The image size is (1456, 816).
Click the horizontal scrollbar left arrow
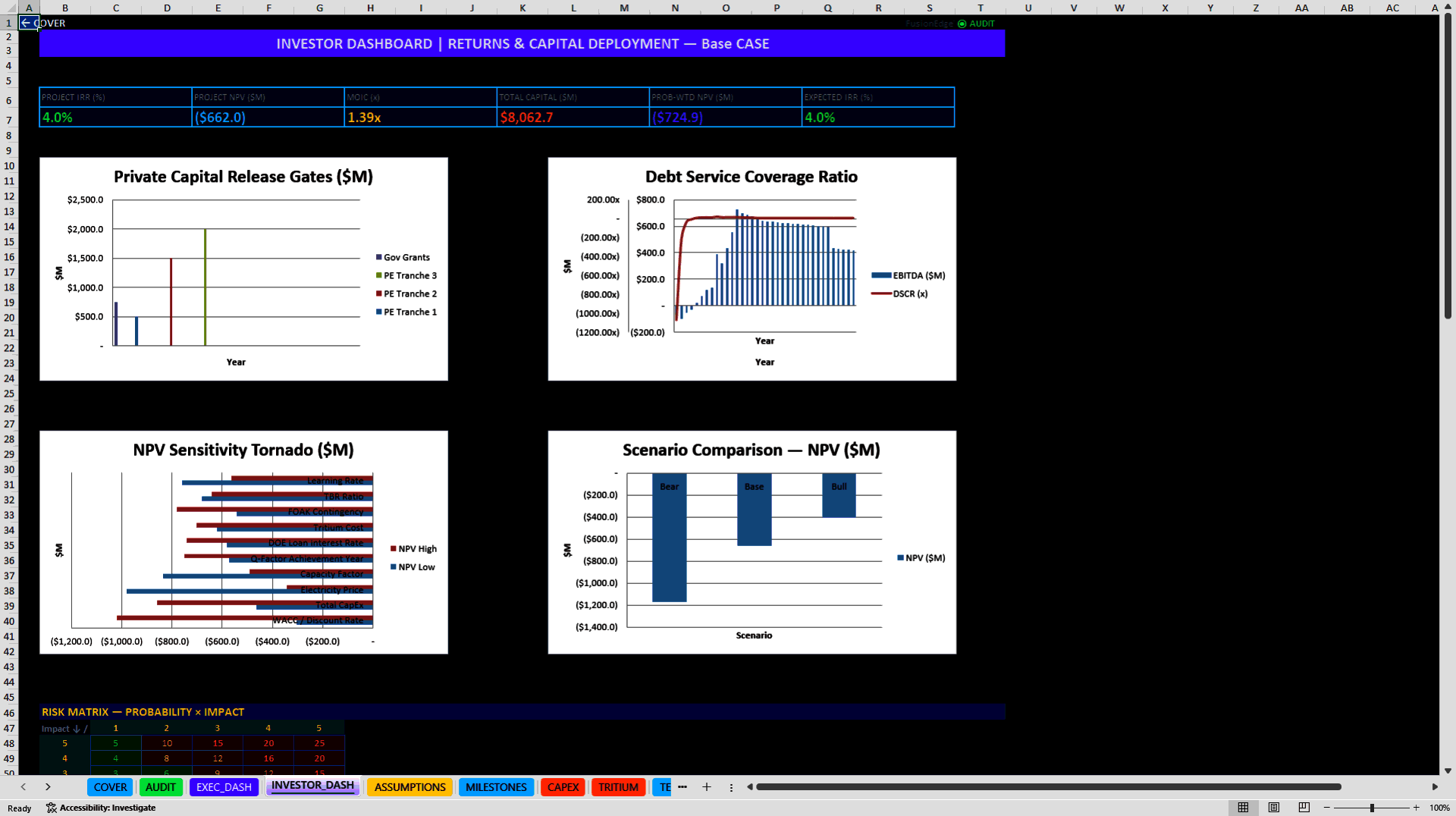point(750,787)
